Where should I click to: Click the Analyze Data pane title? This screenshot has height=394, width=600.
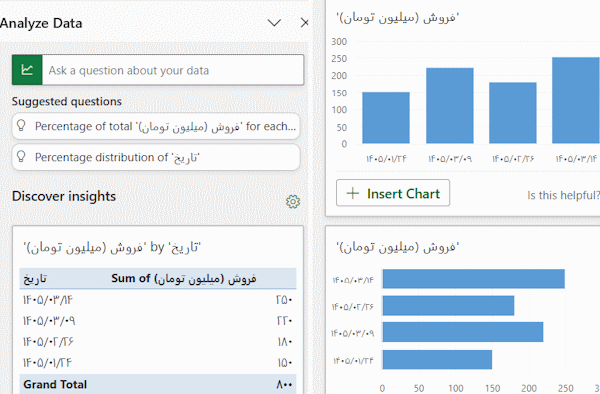coord(41,23)
